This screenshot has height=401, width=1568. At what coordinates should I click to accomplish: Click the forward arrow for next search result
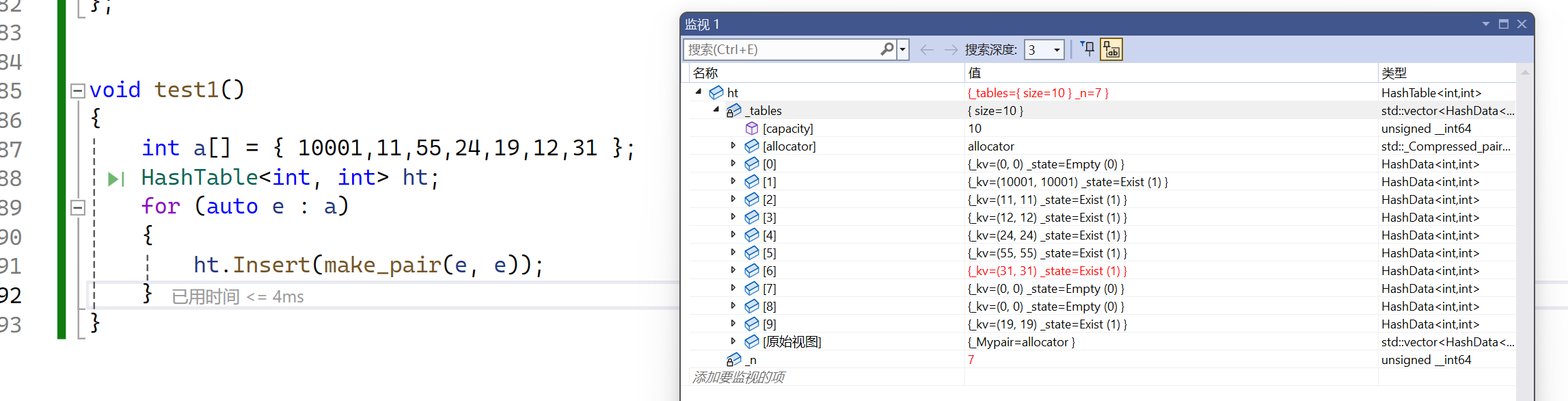tap(951, 49)
